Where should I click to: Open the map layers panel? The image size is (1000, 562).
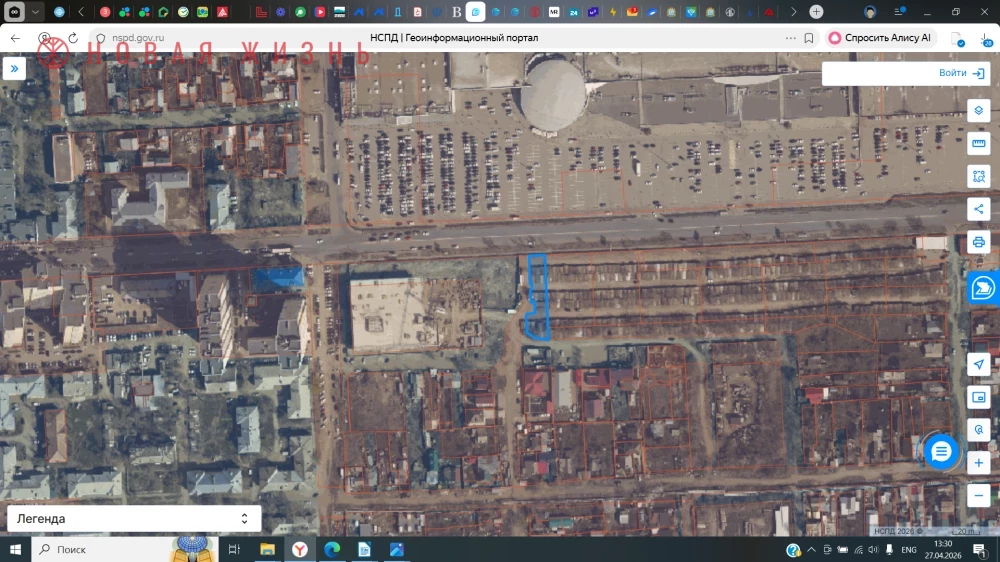click(x=978, y=110)
